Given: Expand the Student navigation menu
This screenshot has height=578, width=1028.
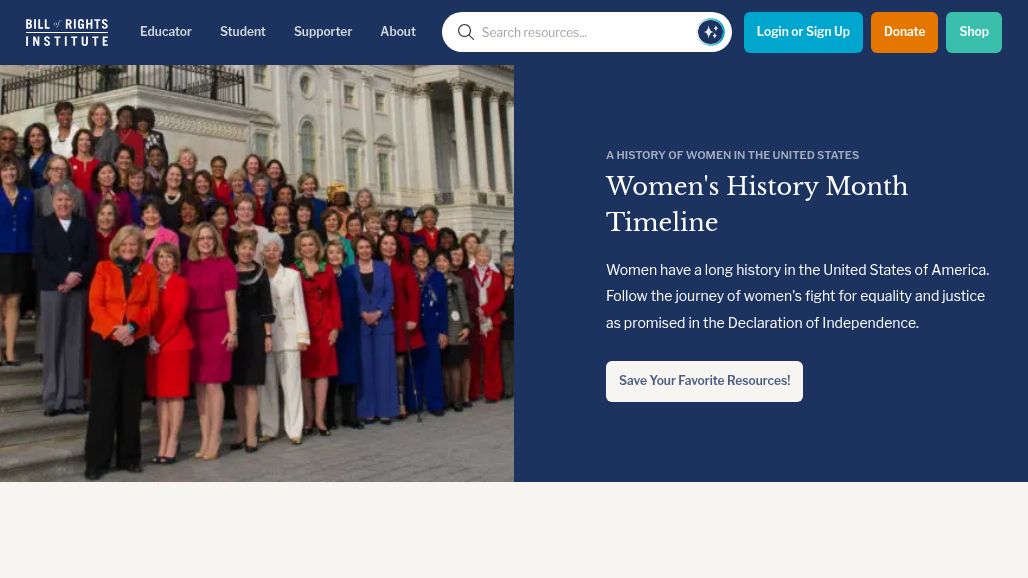Looking at the screenshot, I should point(242,32).
